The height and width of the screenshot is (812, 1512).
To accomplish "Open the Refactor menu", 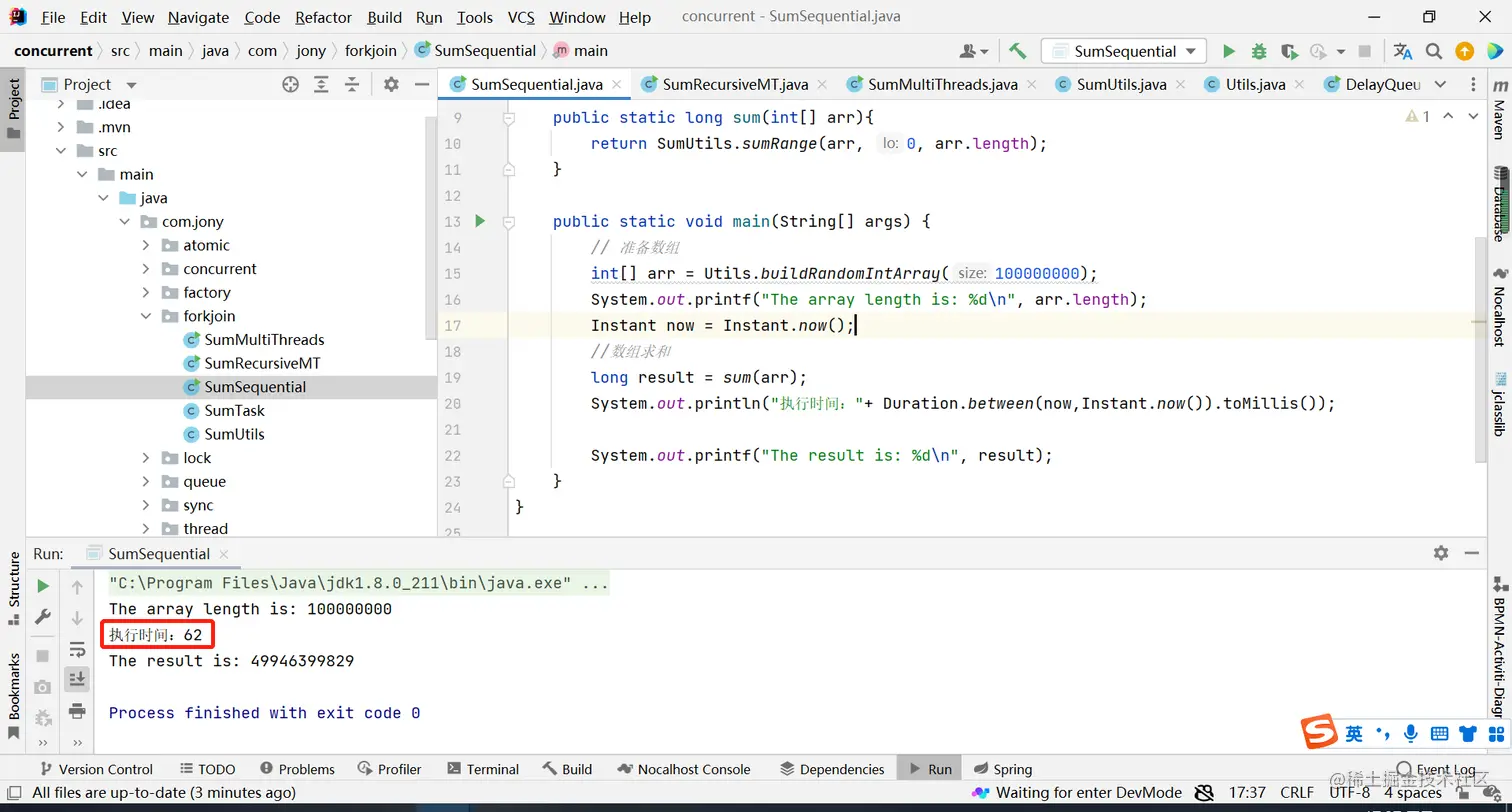I will [324, 17].
